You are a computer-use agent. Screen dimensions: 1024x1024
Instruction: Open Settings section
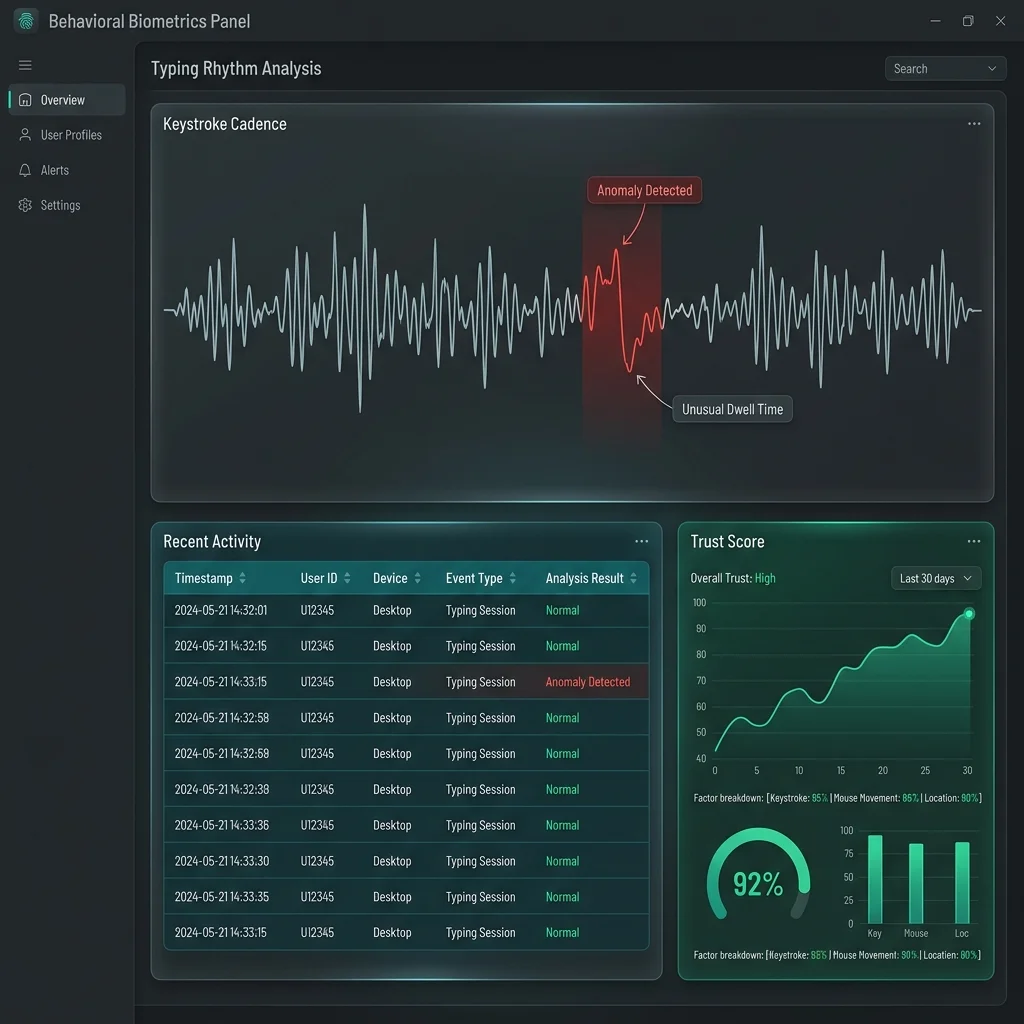[x=67, y=205]
